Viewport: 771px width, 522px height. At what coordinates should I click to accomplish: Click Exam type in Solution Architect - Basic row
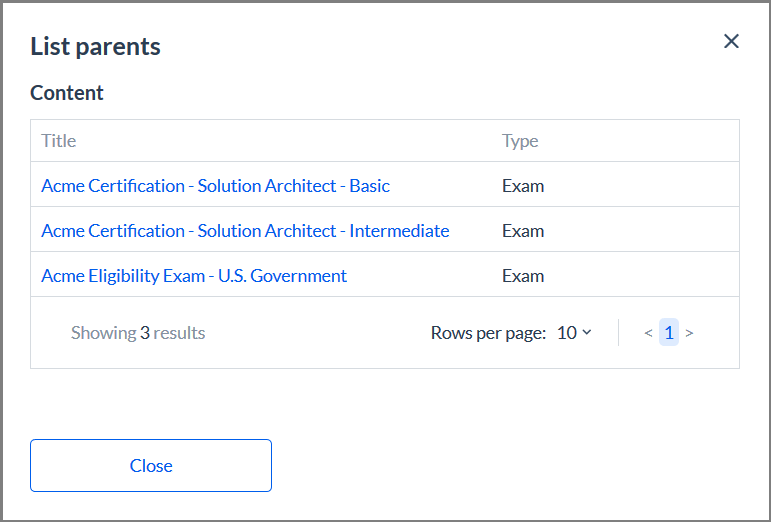(523, 186)
